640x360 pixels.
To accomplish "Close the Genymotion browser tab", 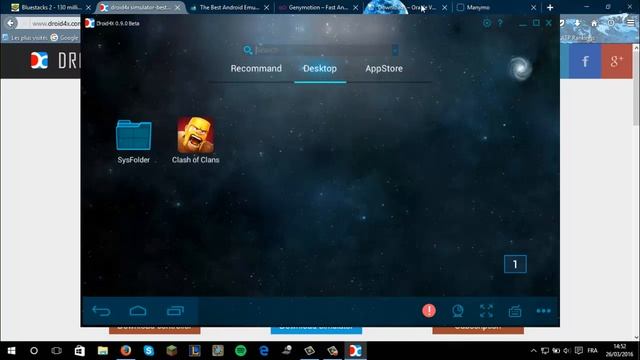I will 356,7.
